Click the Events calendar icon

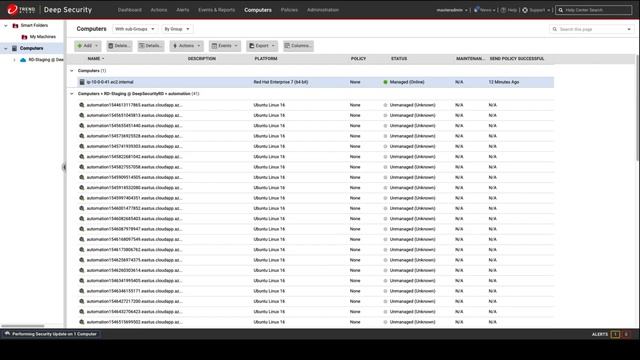click(214, 46)
